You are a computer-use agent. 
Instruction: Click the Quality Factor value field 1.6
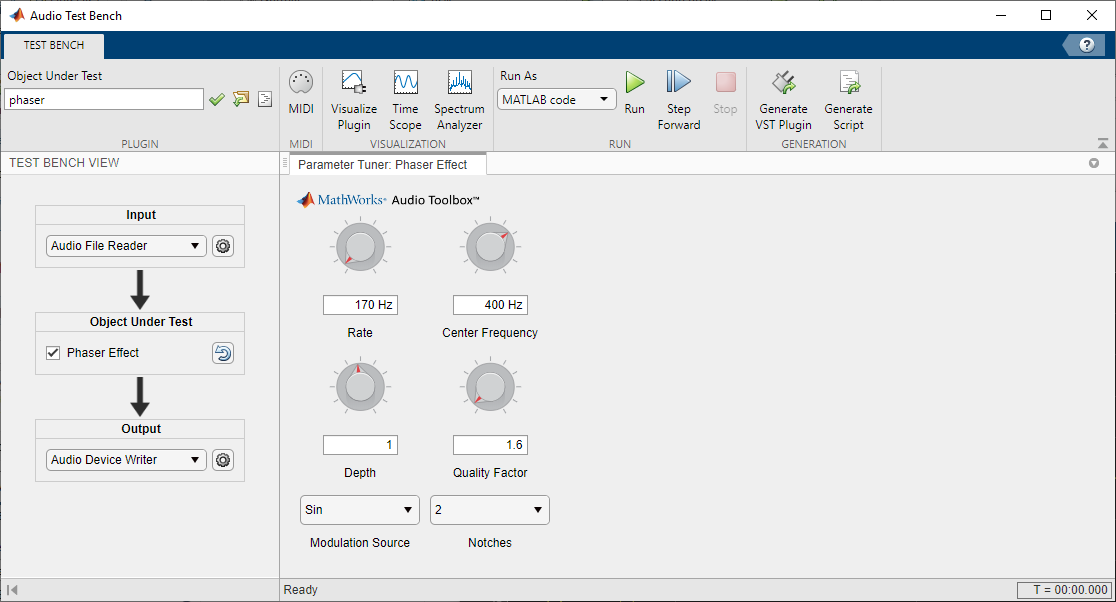click(490, 445)
